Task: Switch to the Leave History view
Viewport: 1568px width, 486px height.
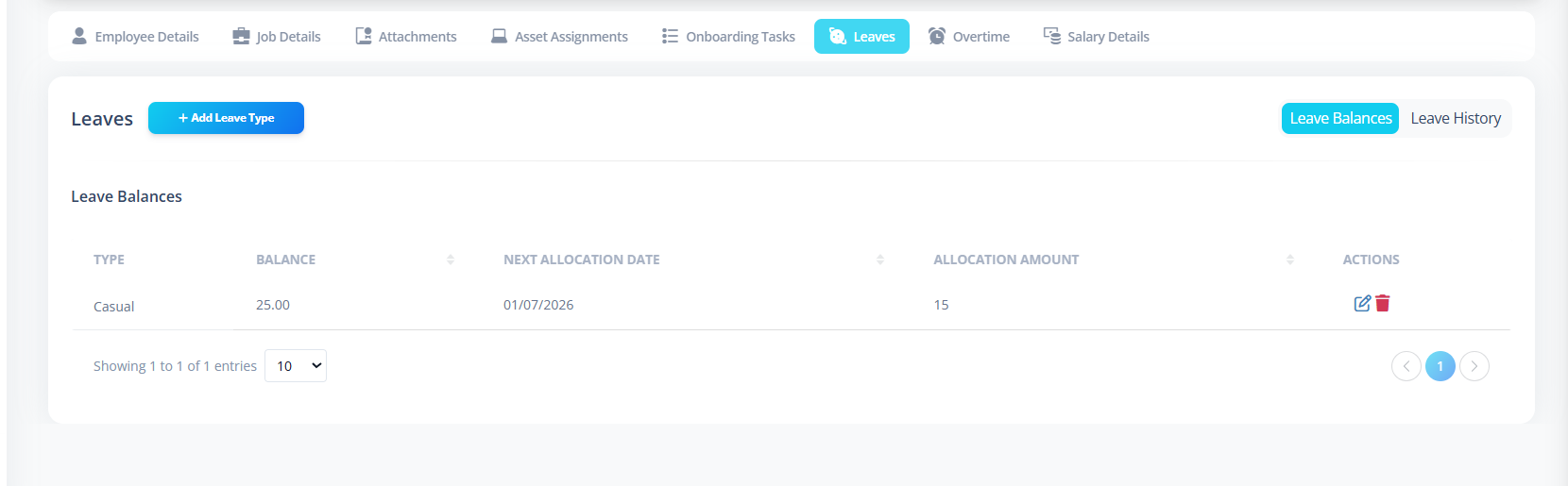Action: coord(1456,118)
